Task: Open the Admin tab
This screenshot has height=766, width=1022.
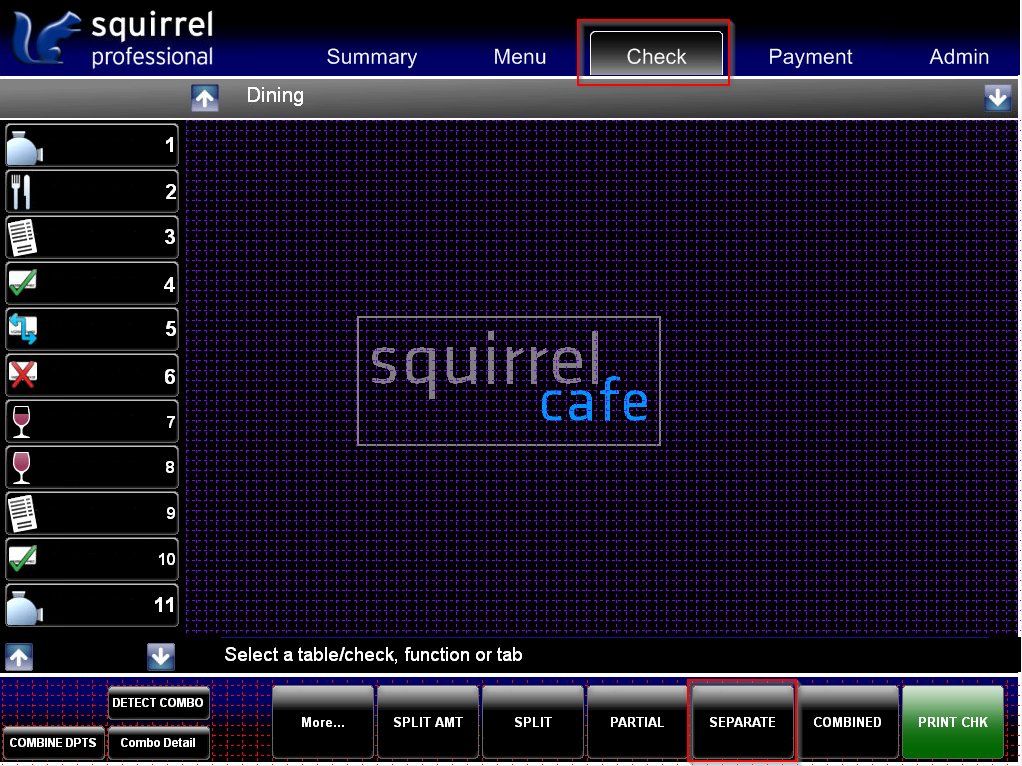Action: click(959, 57)
